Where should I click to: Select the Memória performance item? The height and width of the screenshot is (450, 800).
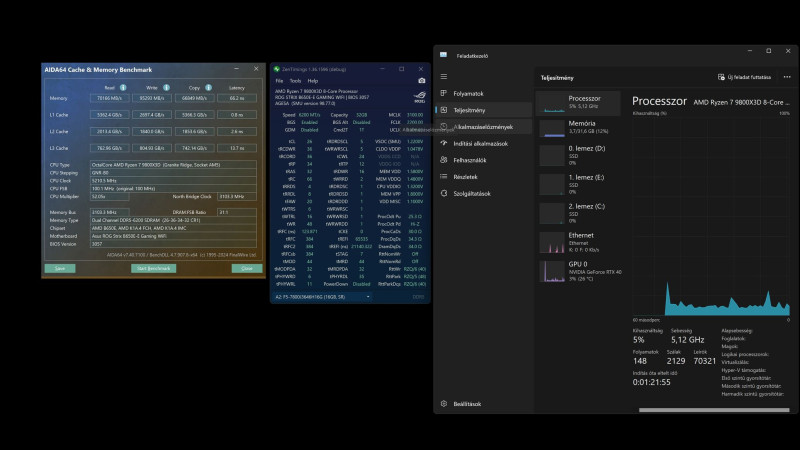tap(579, 128)
